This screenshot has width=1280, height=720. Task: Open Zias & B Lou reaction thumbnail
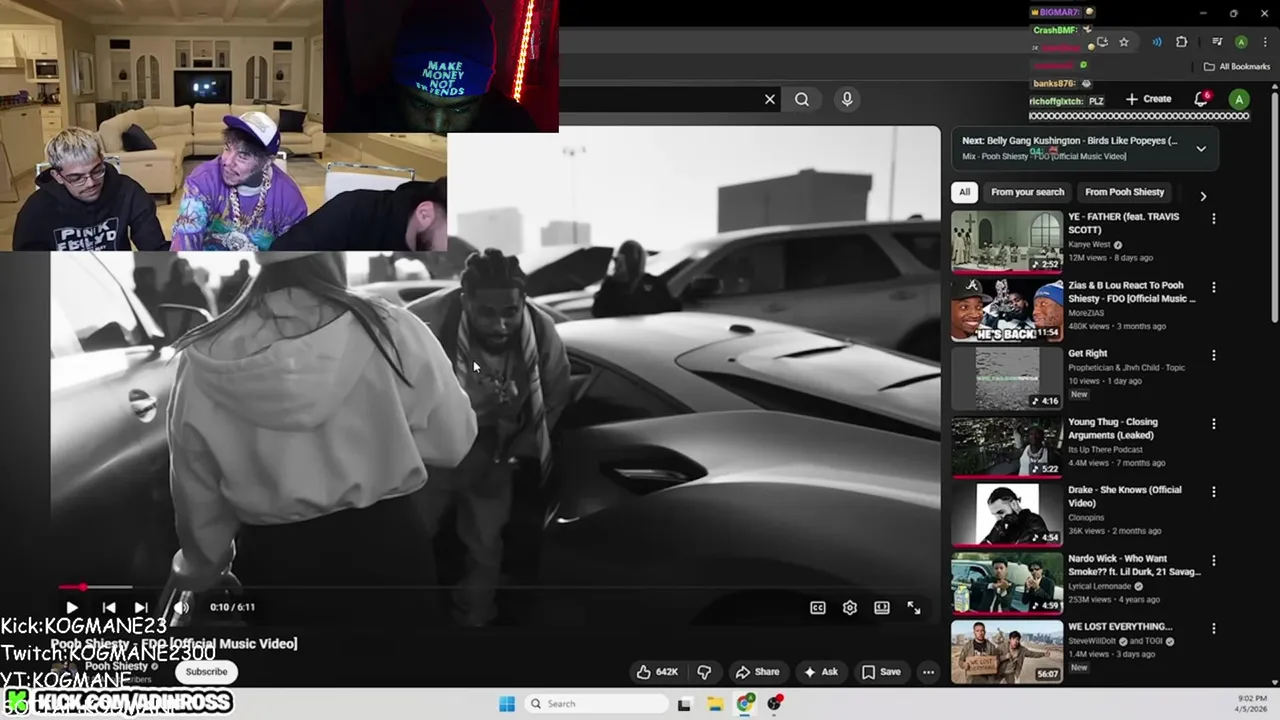(x=1007, y=309)
